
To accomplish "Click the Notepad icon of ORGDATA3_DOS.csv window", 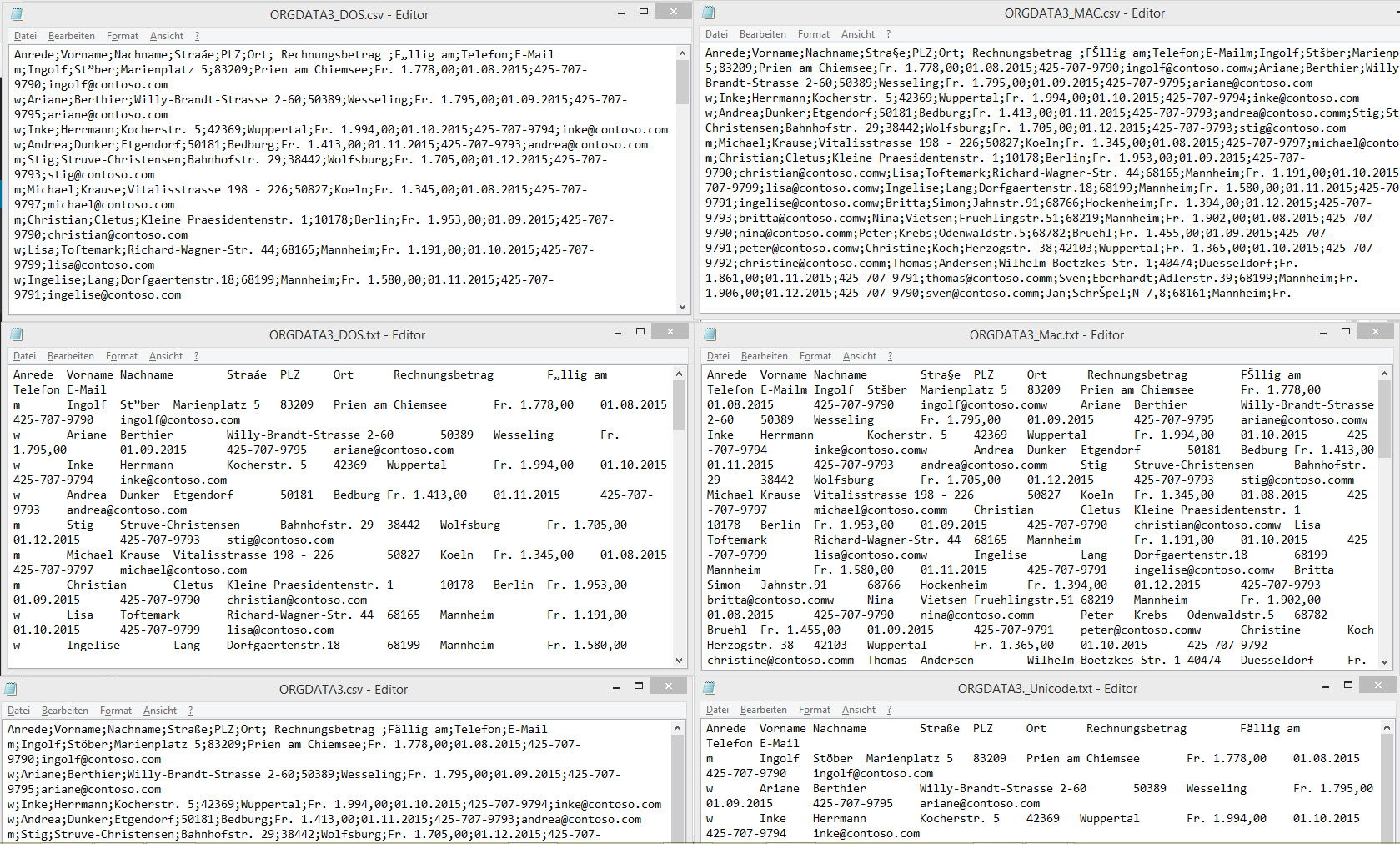I will point(17,14).
